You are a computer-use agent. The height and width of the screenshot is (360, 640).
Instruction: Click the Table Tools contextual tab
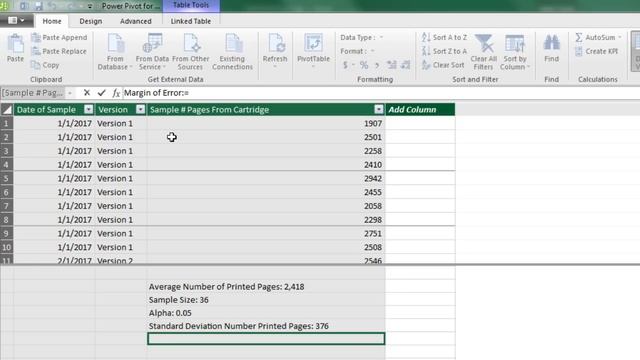click(x=191, y=5)
